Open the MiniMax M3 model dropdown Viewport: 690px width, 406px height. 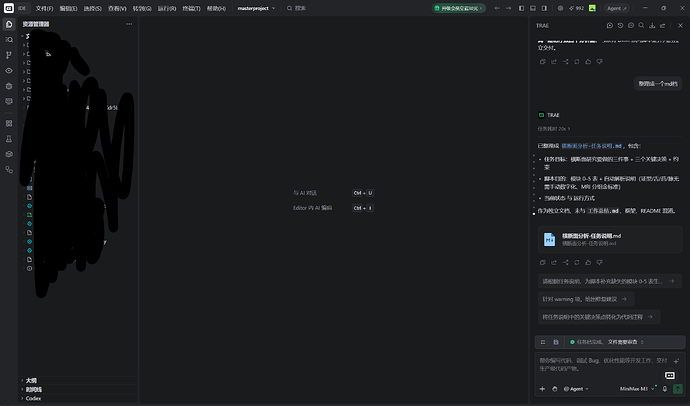[637, 389]
